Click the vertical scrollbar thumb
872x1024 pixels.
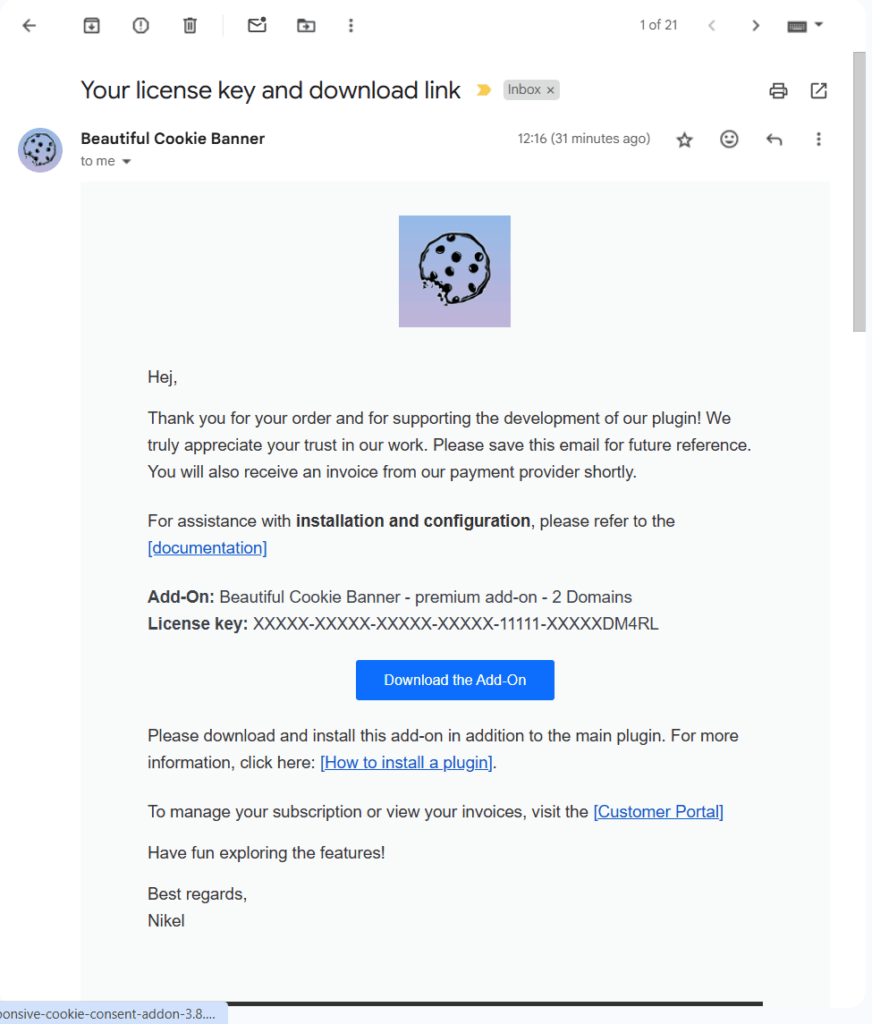[860, 192]
